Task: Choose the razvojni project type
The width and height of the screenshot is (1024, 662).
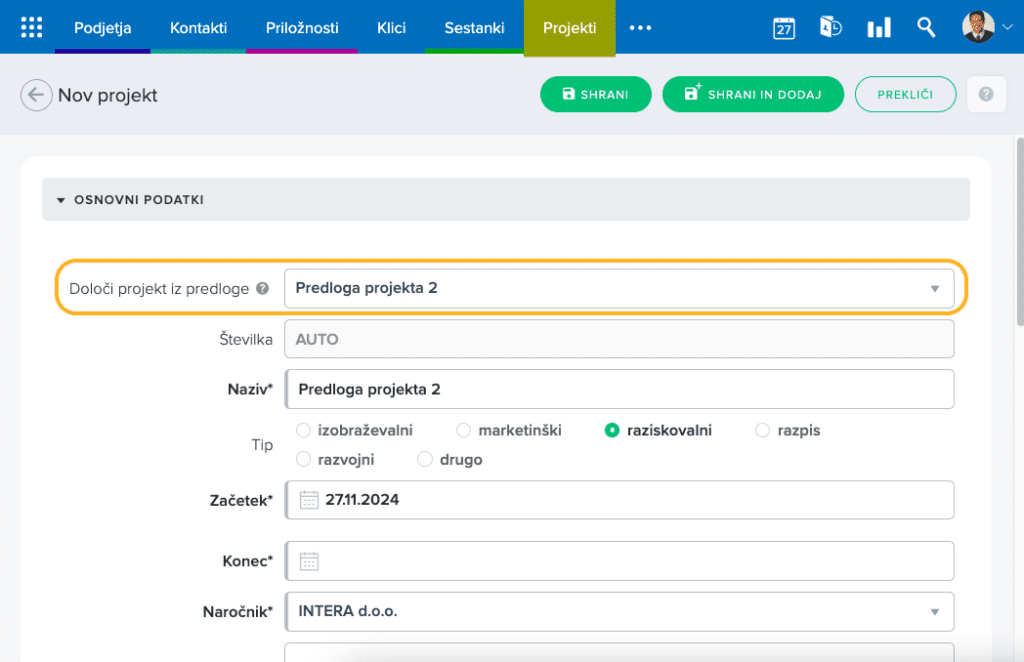Action: click(x=304, y=460)
